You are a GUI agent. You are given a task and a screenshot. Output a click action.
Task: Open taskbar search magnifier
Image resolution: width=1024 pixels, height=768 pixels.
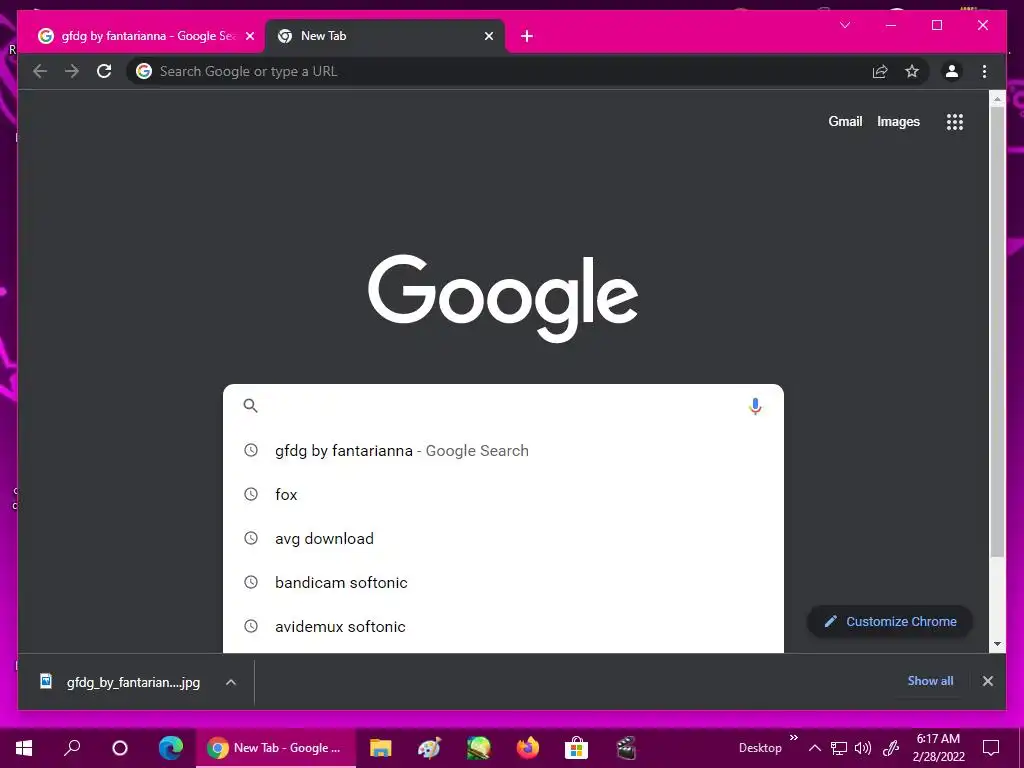[72, 748]
